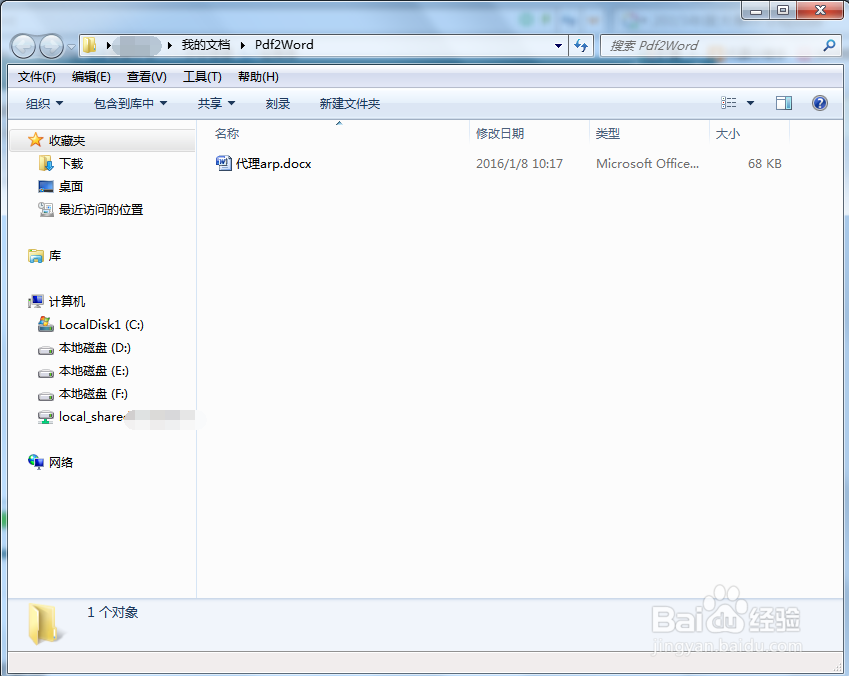Image resolution: width=849 pixels, height=676 pixels.
Task: Sort files by the 名称 column header
Action: [x=226, y=132]
